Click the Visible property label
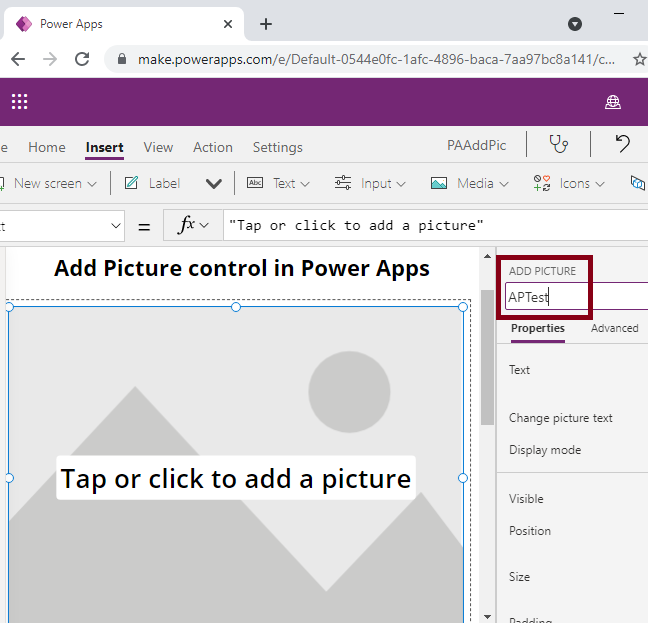Viewport: 648px width, 623px height. coord(526,499)
